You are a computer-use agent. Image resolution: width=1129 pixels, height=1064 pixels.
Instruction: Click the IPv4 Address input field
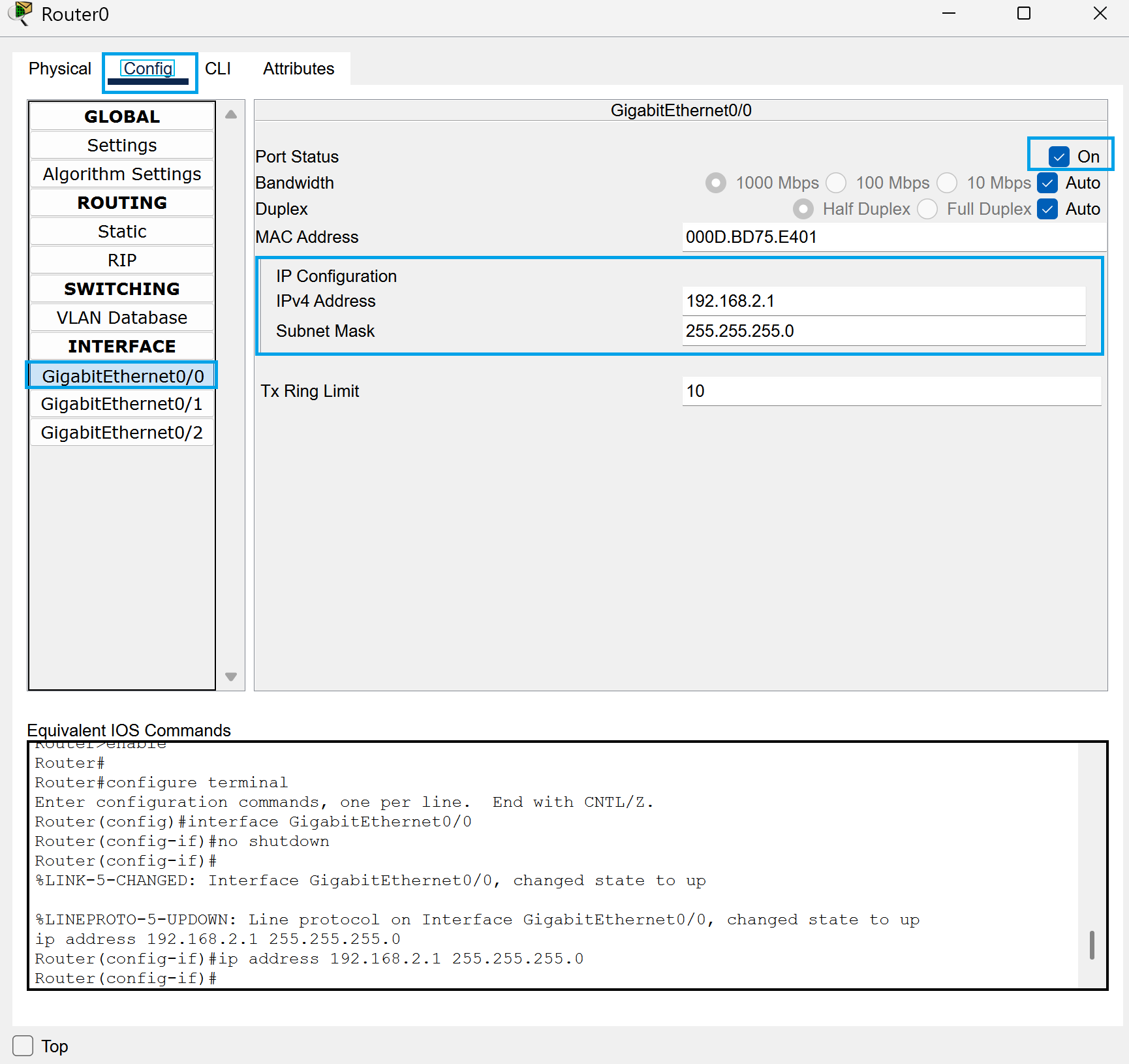click(884, 301)
